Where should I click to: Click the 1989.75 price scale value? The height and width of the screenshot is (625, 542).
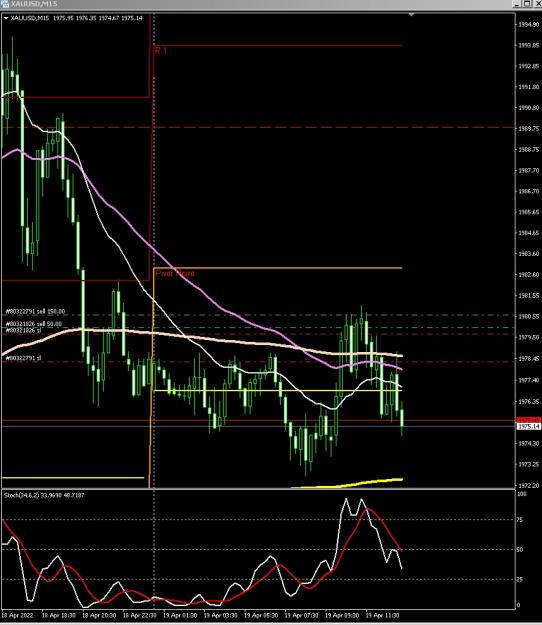coord(528,128)
